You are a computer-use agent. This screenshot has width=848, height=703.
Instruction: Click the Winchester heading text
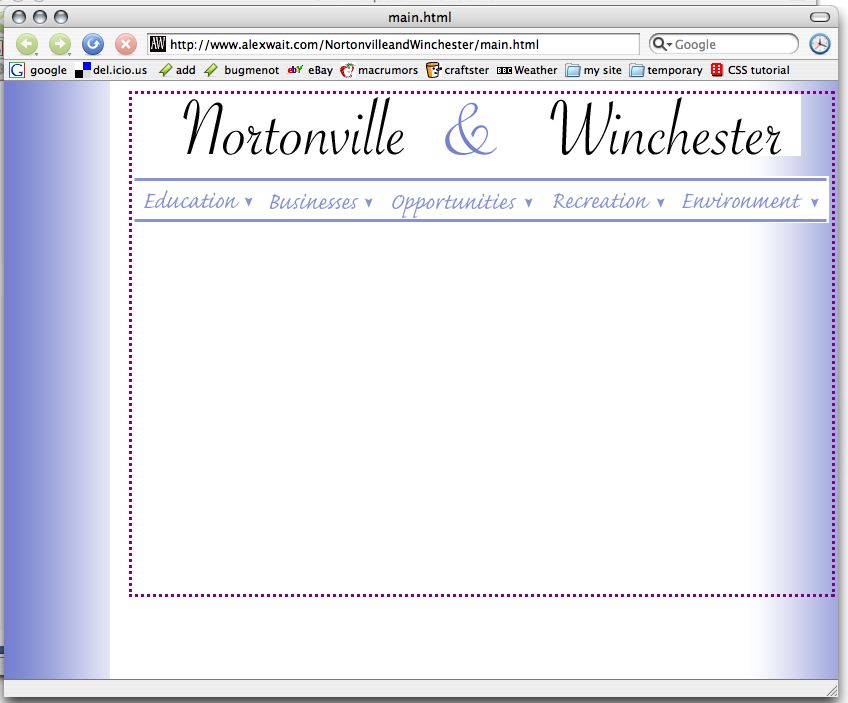pyautogui.click(x=665, y=128)
